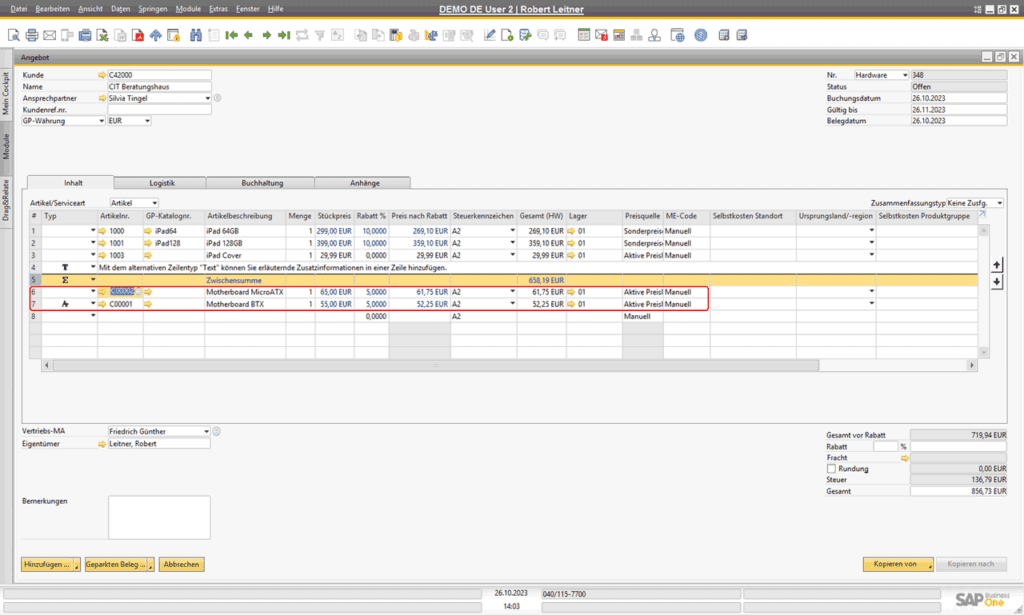Go to the previous data record

click(246, 33)
